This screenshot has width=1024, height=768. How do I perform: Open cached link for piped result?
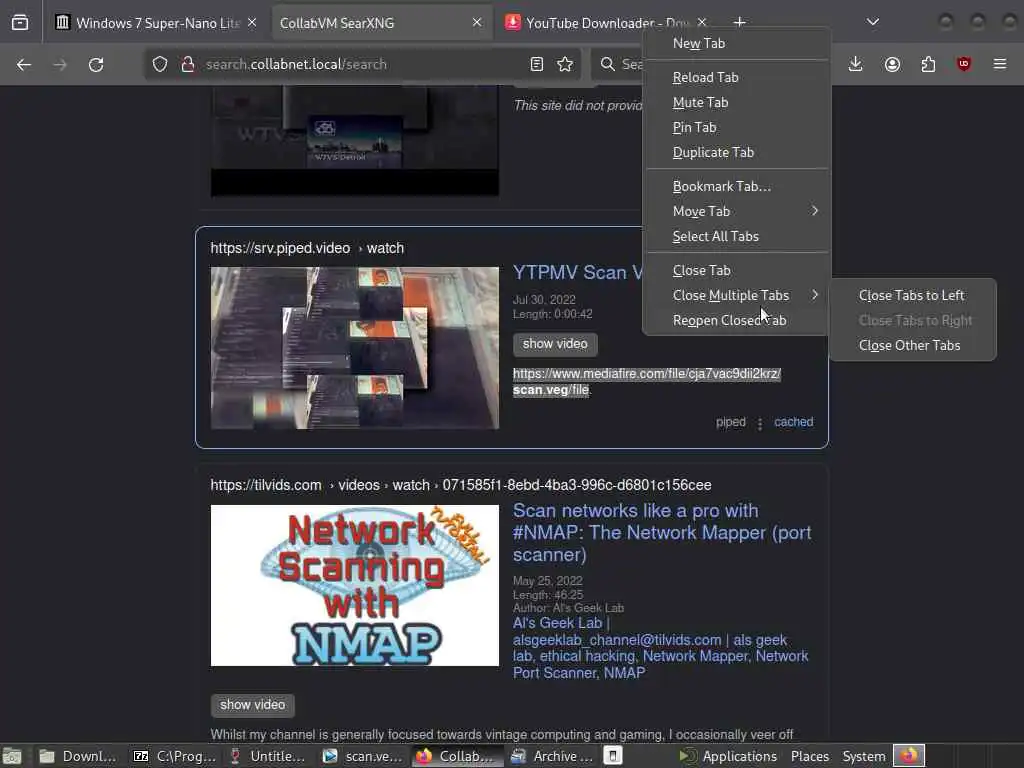(793, 422)
